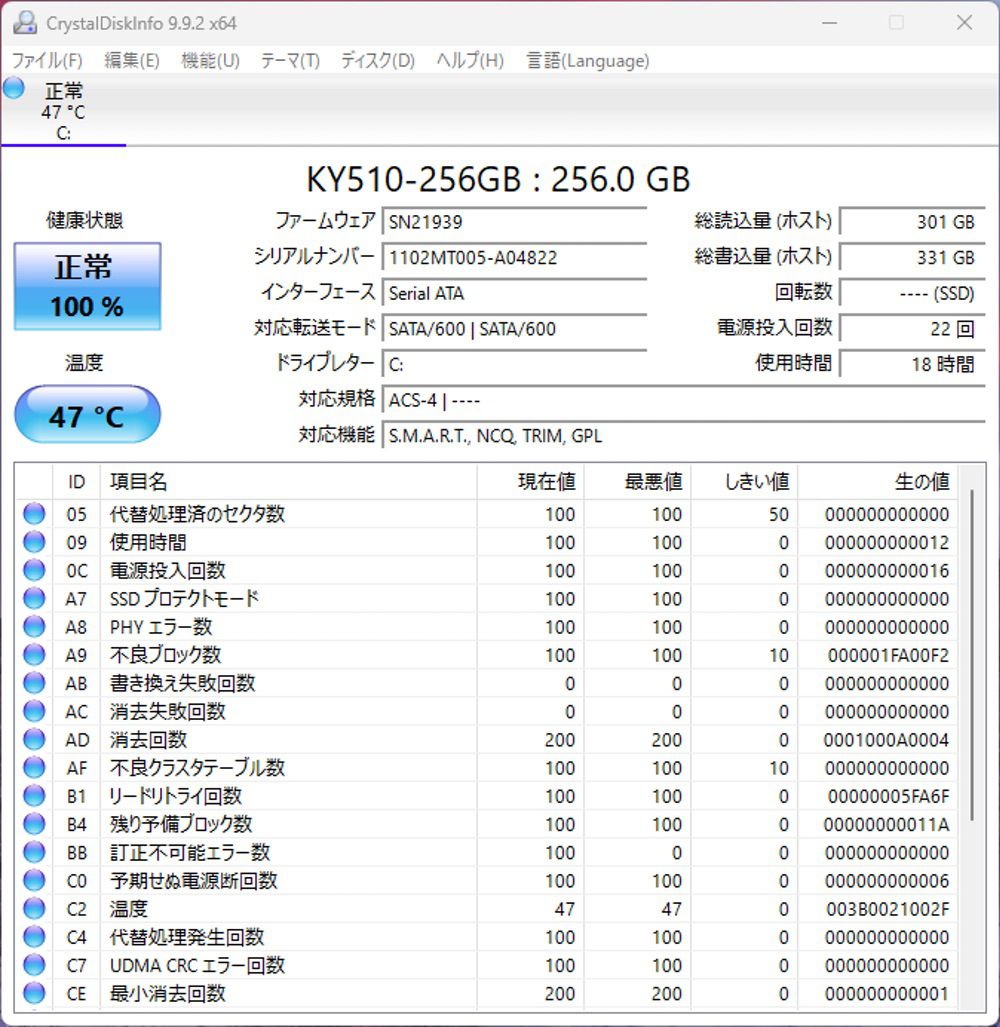The image size is (1000, 1027).
Task: Click raw value 000001FA00F2
Action: (888, 656)
